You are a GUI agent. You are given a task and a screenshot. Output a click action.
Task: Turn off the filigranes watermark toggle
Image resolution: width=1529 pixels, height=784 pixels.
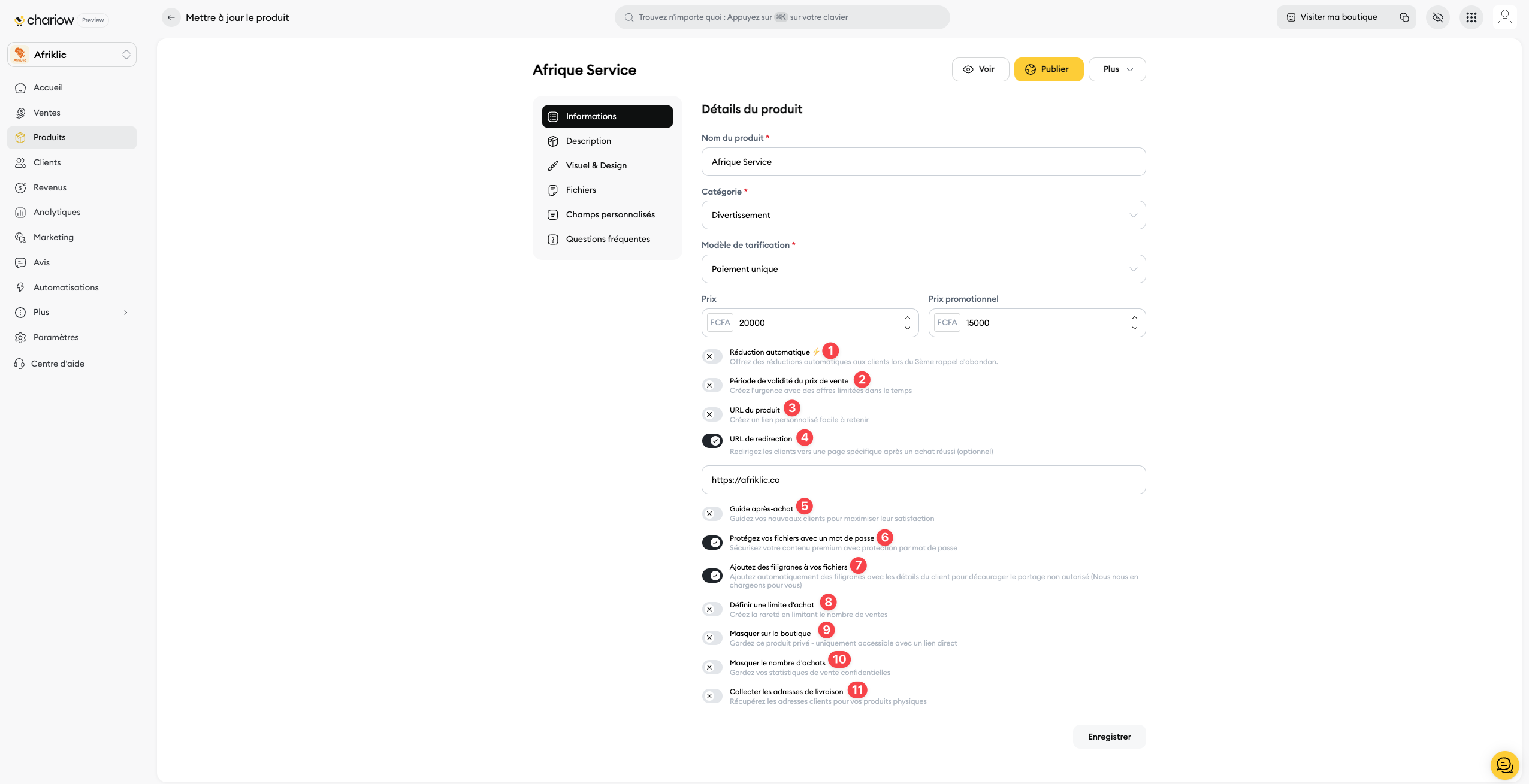click(x=712, y=576)
